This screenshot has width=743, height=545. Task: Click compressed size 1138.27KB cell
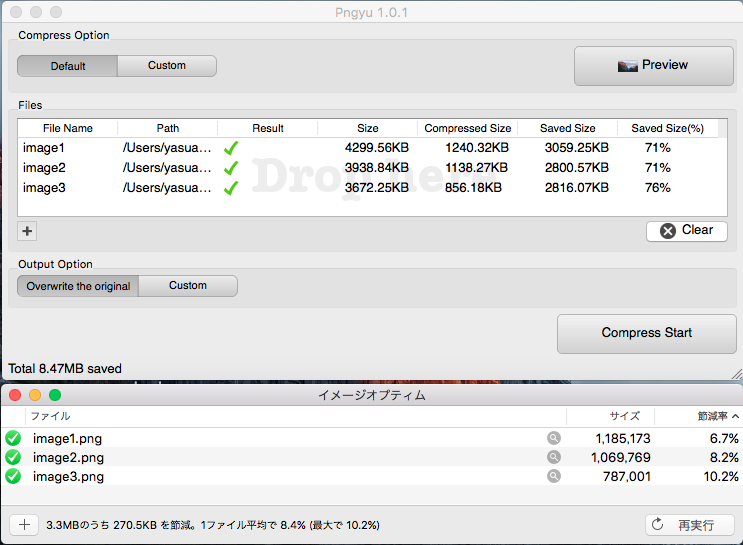pyautogui.click(x=476, y=168)
